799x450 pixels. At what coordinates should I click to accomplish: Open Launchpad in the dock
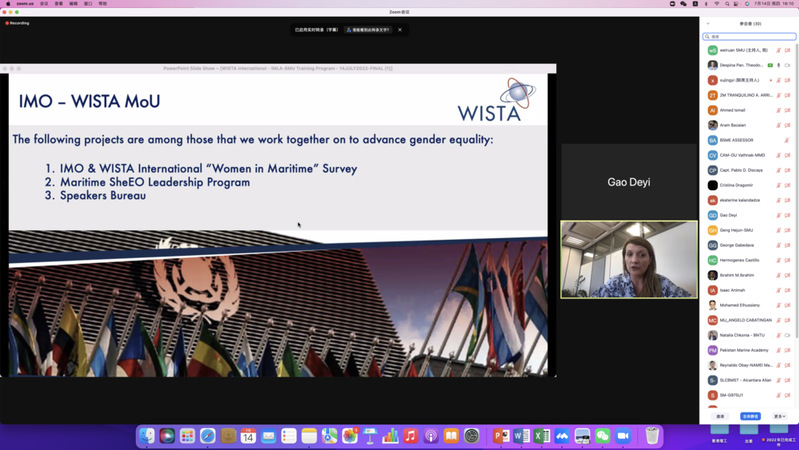point(188,436)
